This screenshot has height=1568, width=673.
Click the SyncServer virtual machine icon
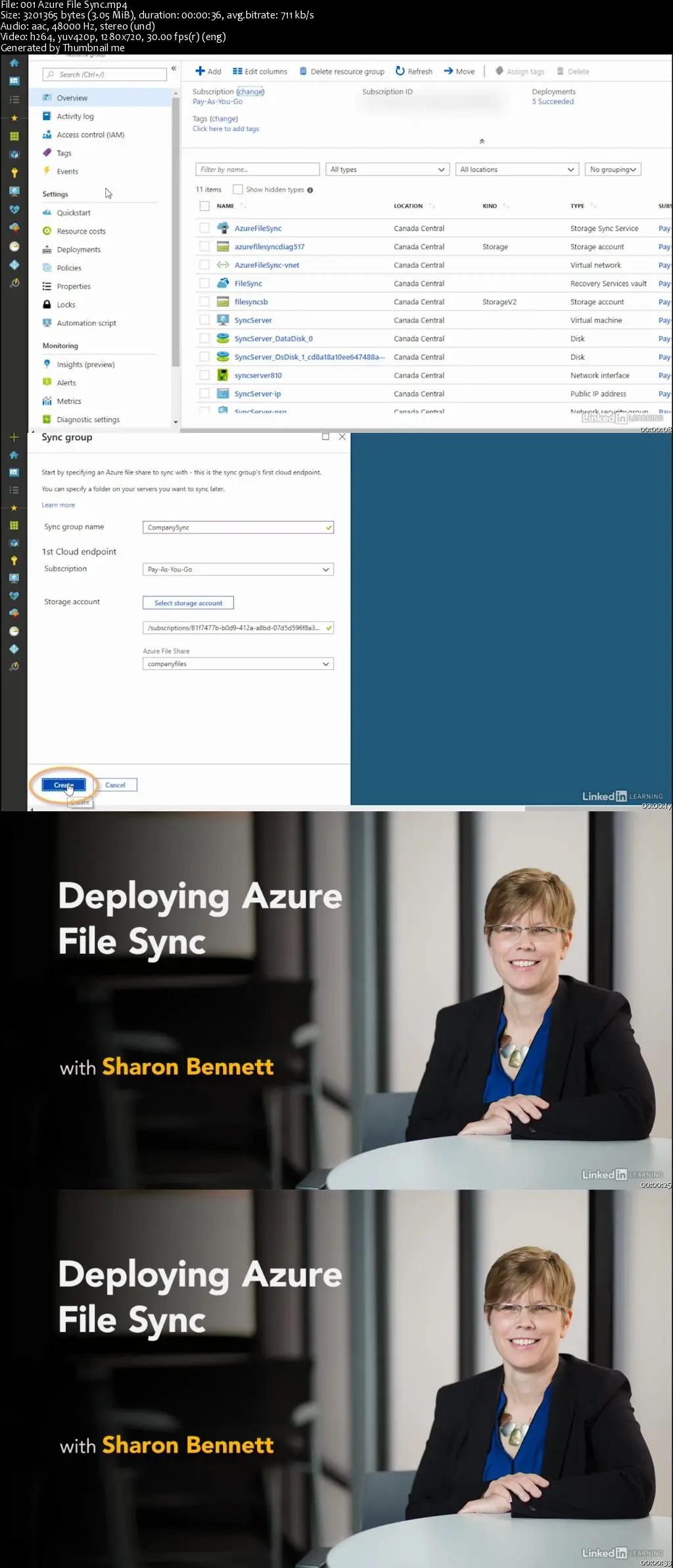point(223,320)
